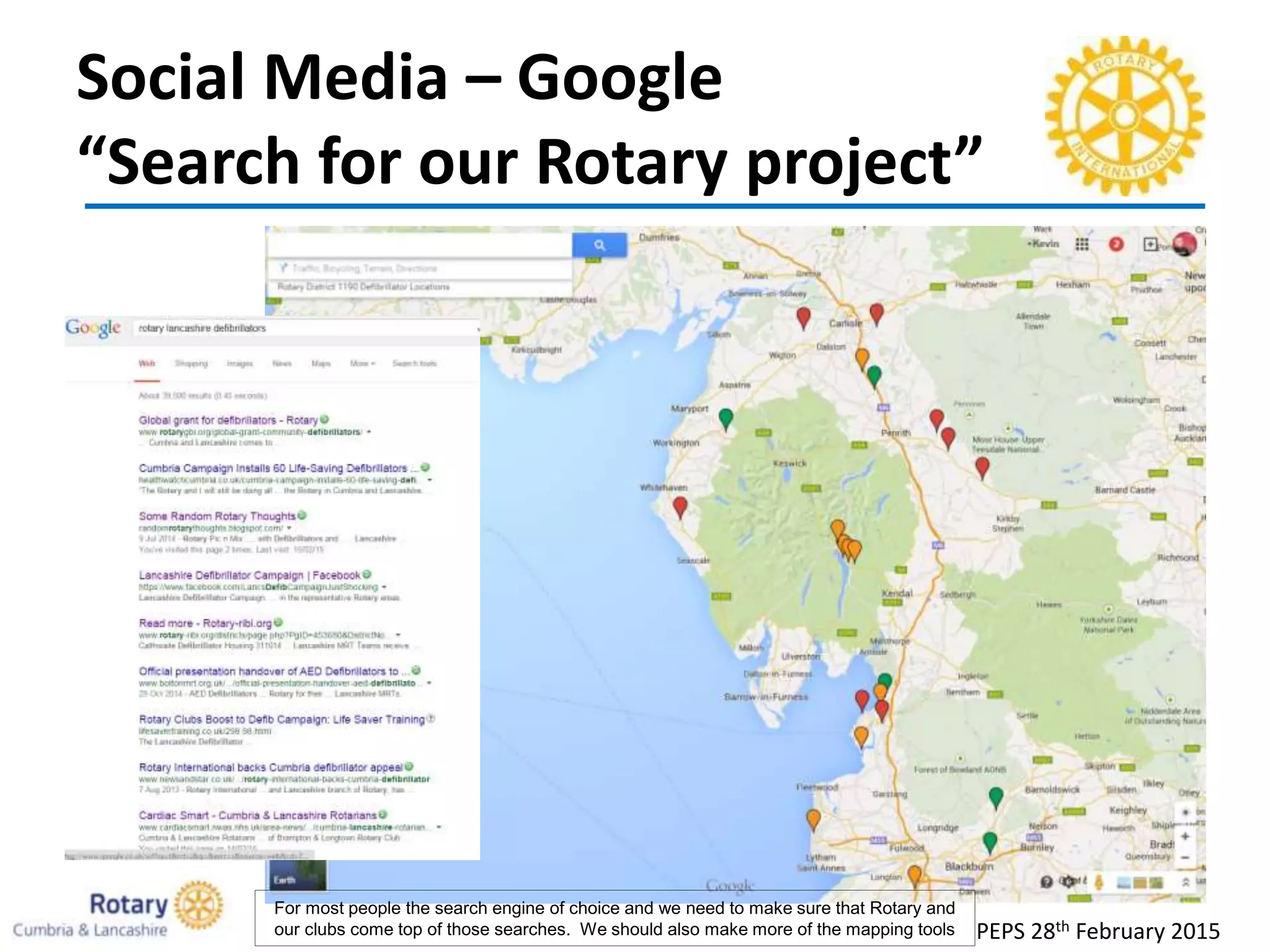Open 'Rotary International backs Cumbria defibrillator appeal' result

coord(270,767)
